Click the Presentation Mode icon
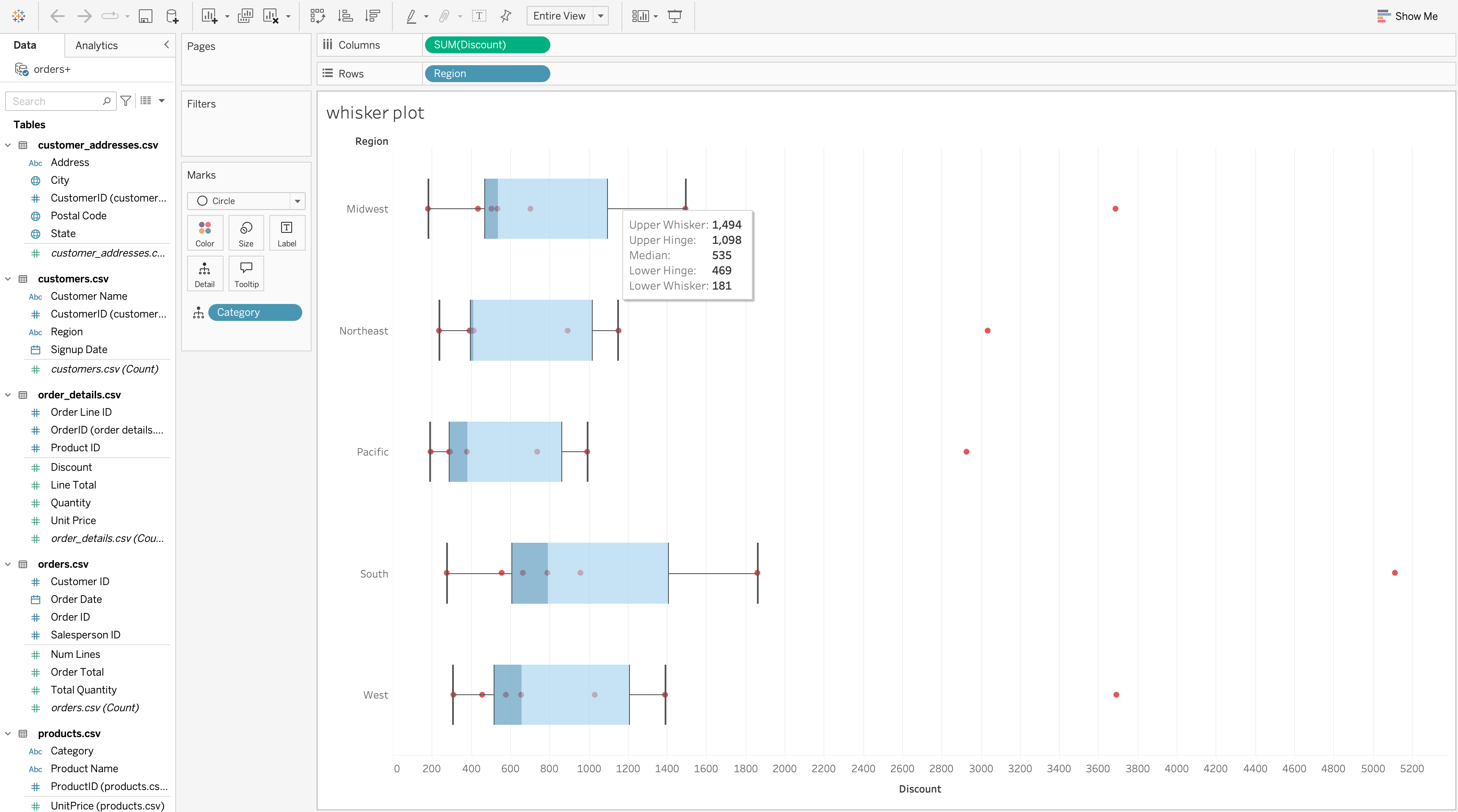The image size is (1458, 812). coord(675,16)
